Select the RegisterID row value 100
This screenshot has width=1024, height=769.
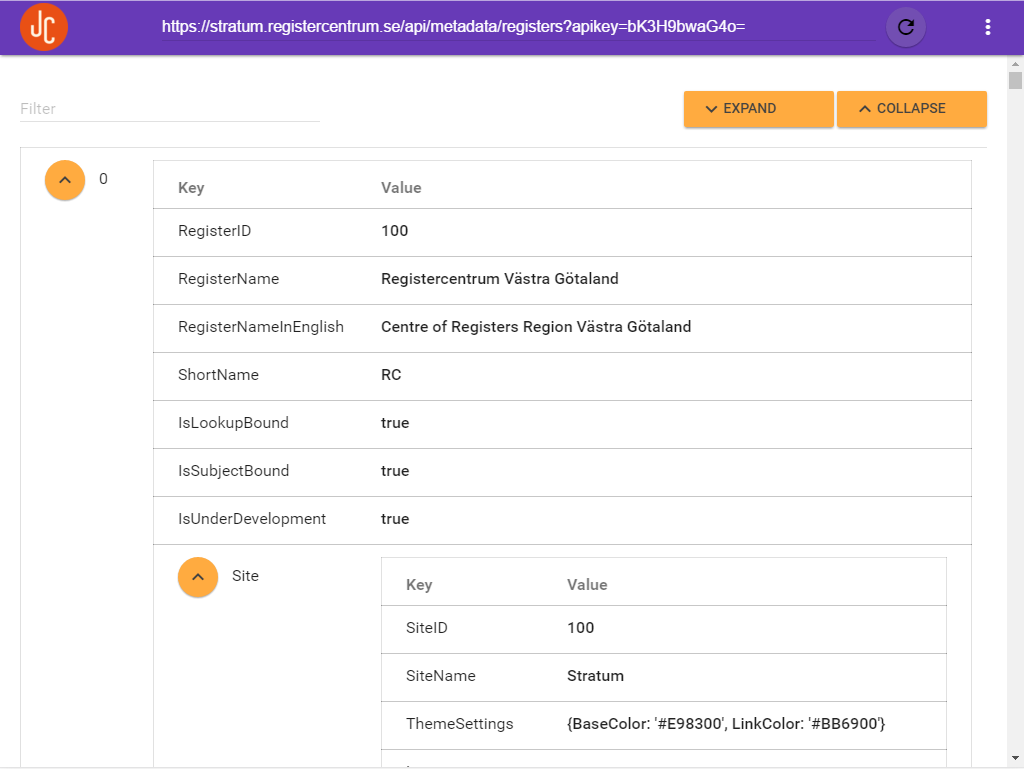395,231
